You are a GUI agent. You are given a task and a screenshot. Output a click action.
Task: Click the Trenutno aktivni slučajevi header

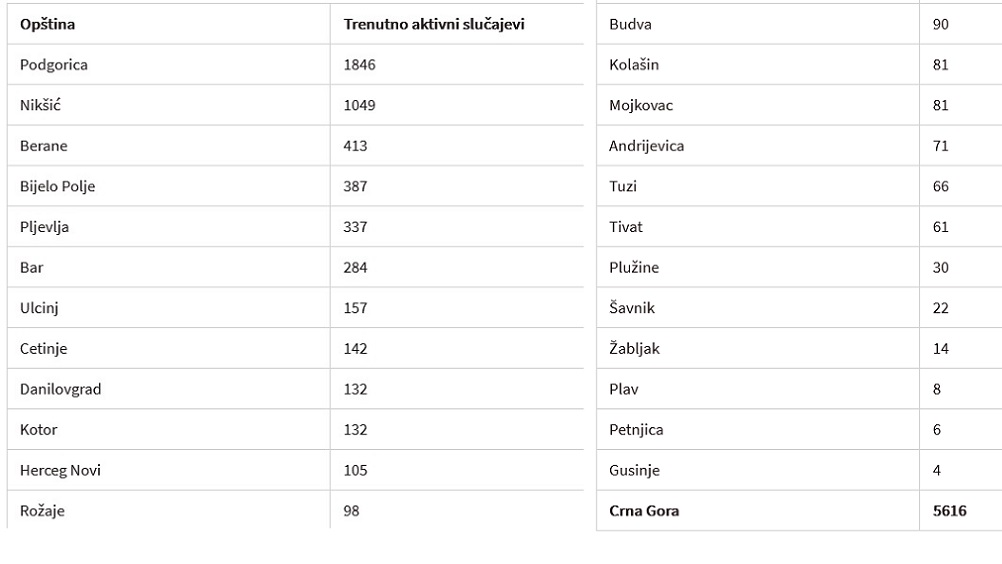point(434,24)
